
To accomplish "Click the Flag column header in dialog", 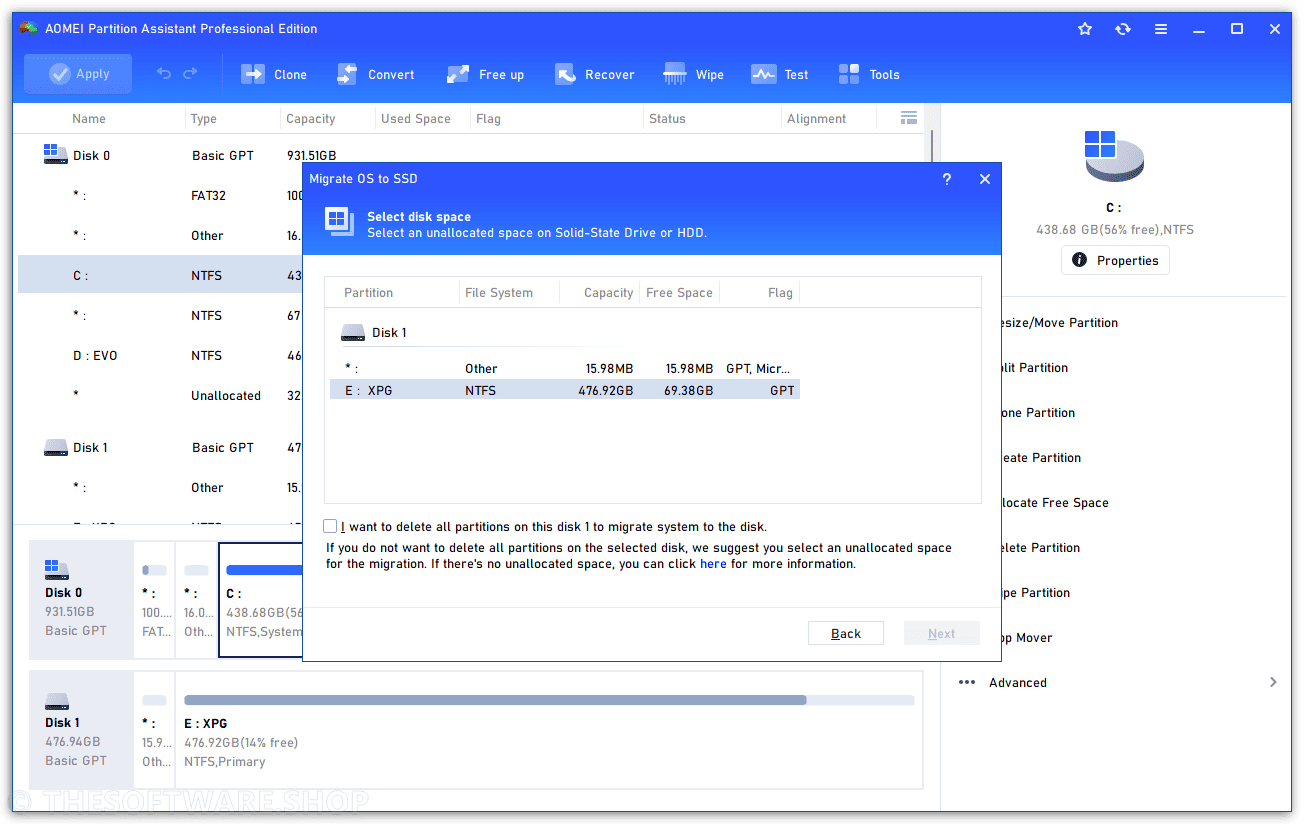I will tap(780, 293).
